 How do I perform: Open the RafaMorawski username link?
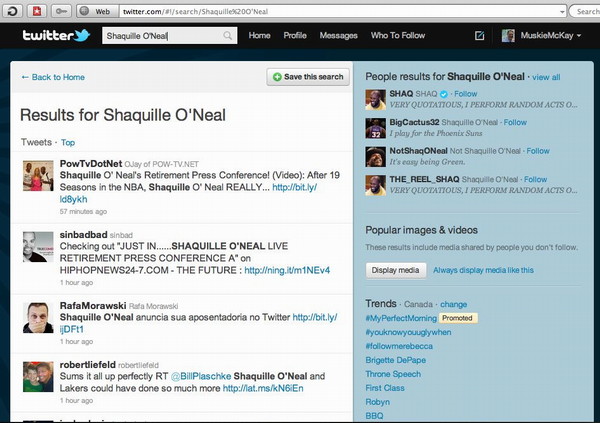pos(93,305)
